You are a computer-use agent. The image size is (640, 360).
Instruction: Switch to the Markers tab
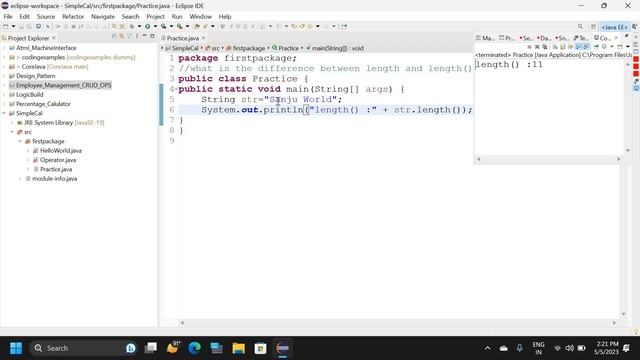[x=485, y=38]
